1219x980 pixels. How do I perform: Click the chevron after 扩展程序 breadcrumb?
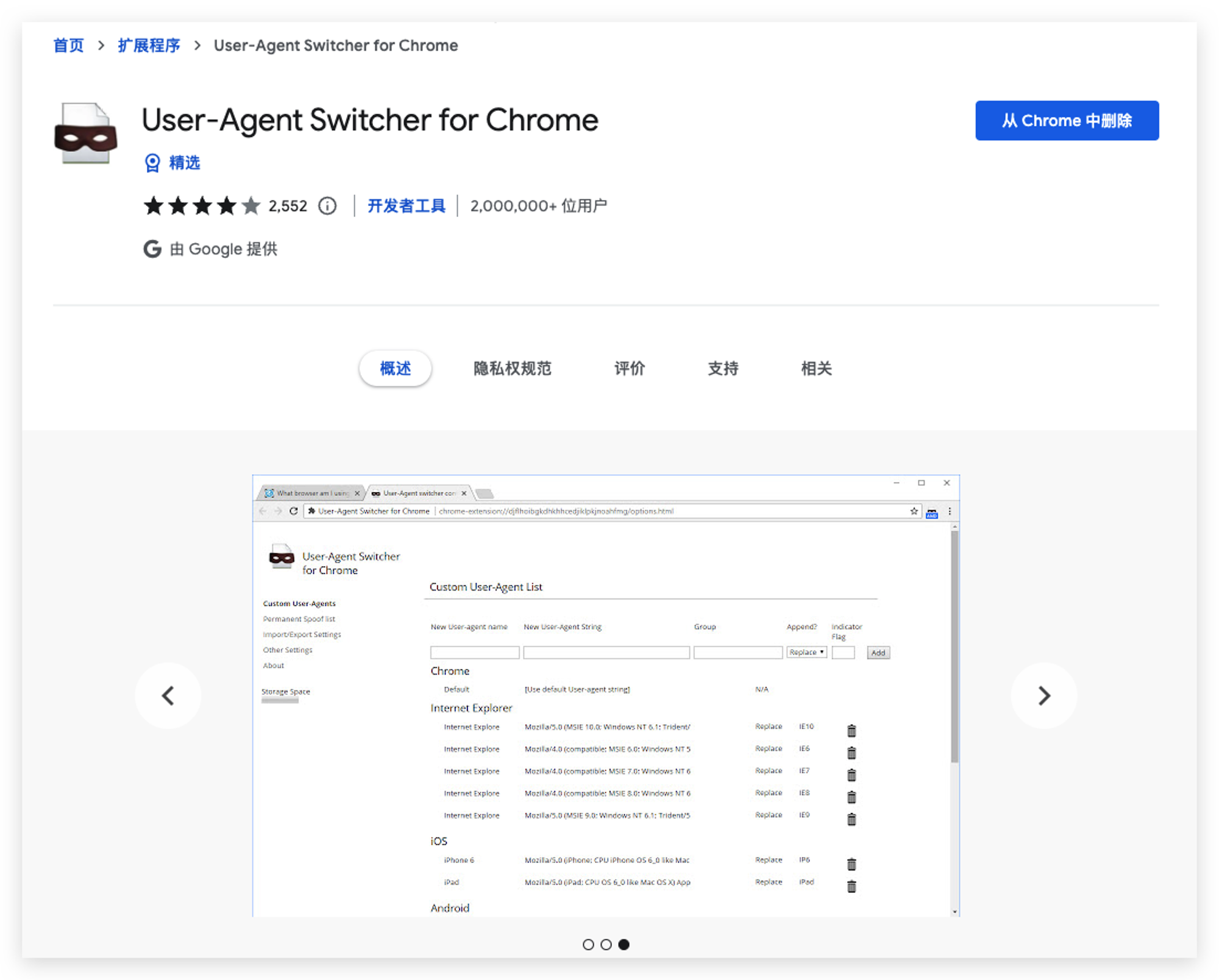click(x=197, y=46)
